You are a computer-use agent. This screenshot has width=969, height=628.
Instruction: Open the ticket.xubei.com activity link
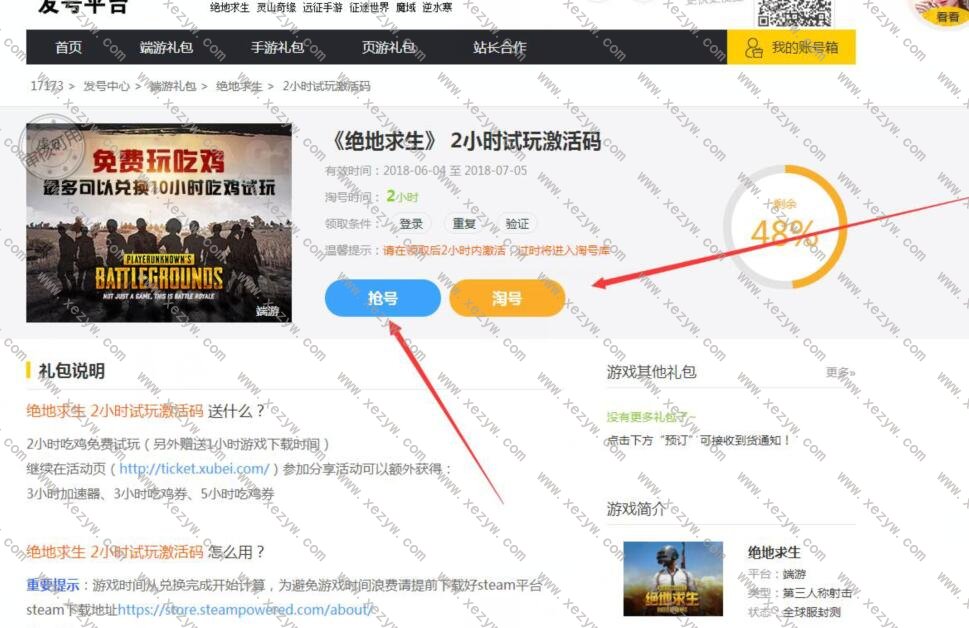(194, 469)
